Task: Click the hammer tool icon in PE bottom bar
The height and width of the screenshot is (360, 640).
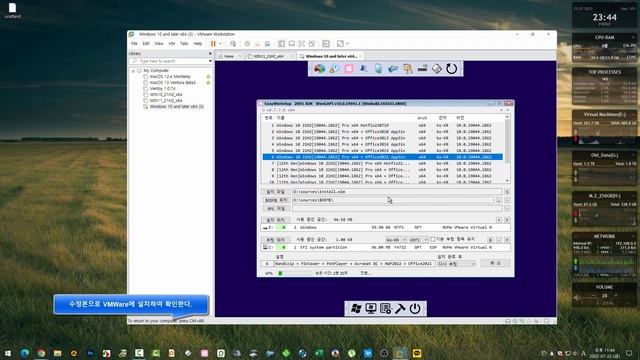Action: [x=400, y=309]
